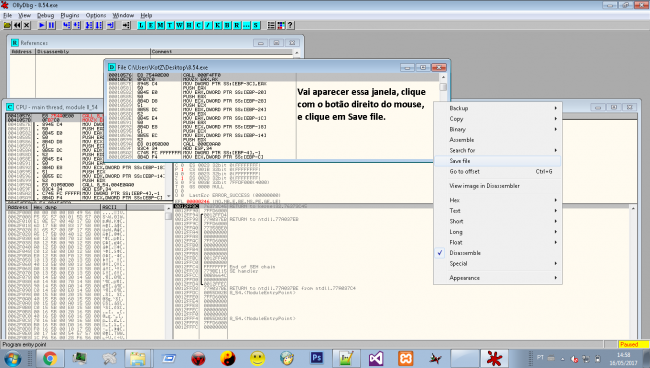Click the Trace over toolbar icon
Image resolution: width=650 pixels, height=368 pixels.
point(99,25)
